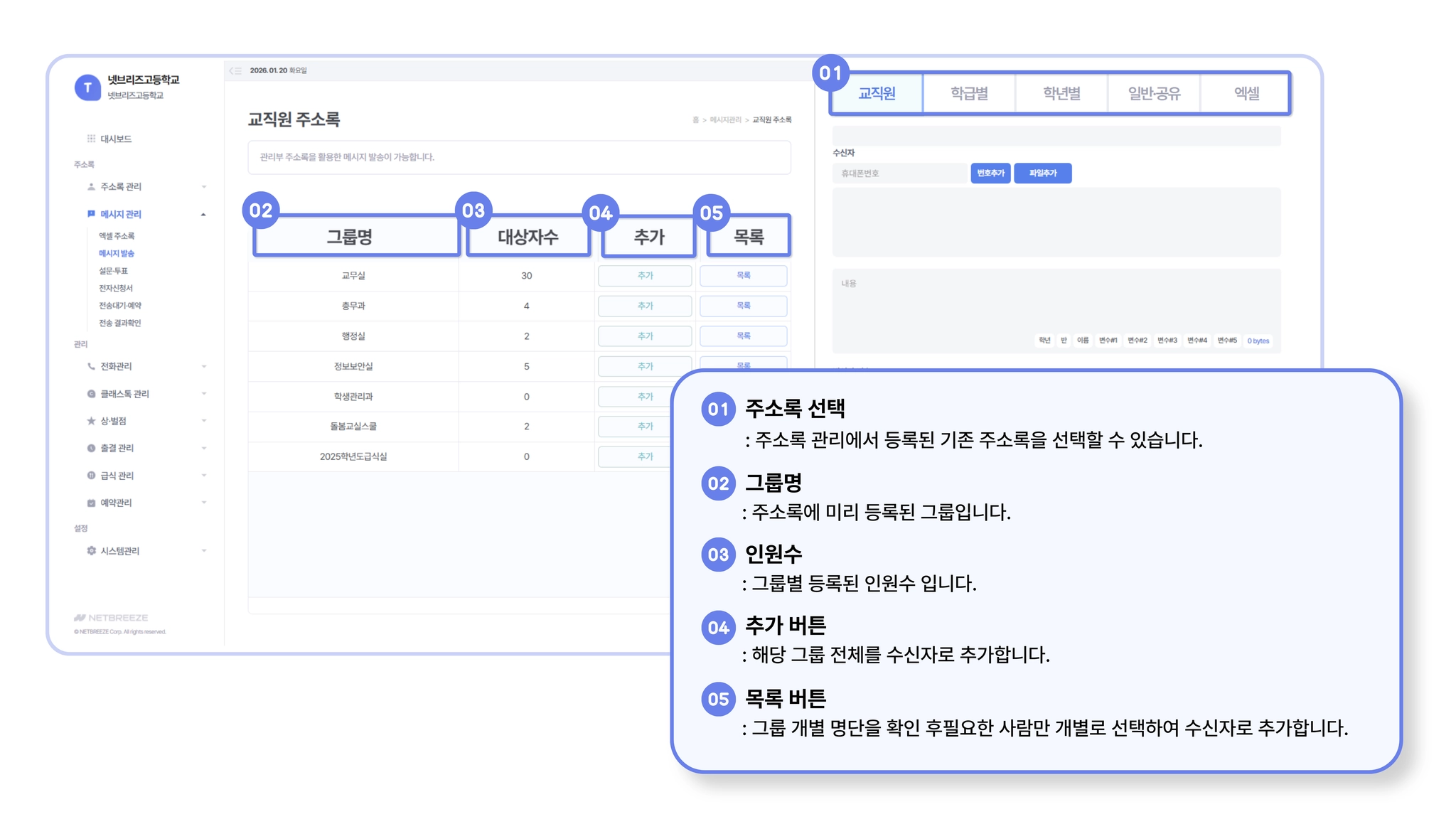This screenshot has height=819, width=1456.
Task: Expand the 예약관리 dropdown arrow
Action: (204, 503)
